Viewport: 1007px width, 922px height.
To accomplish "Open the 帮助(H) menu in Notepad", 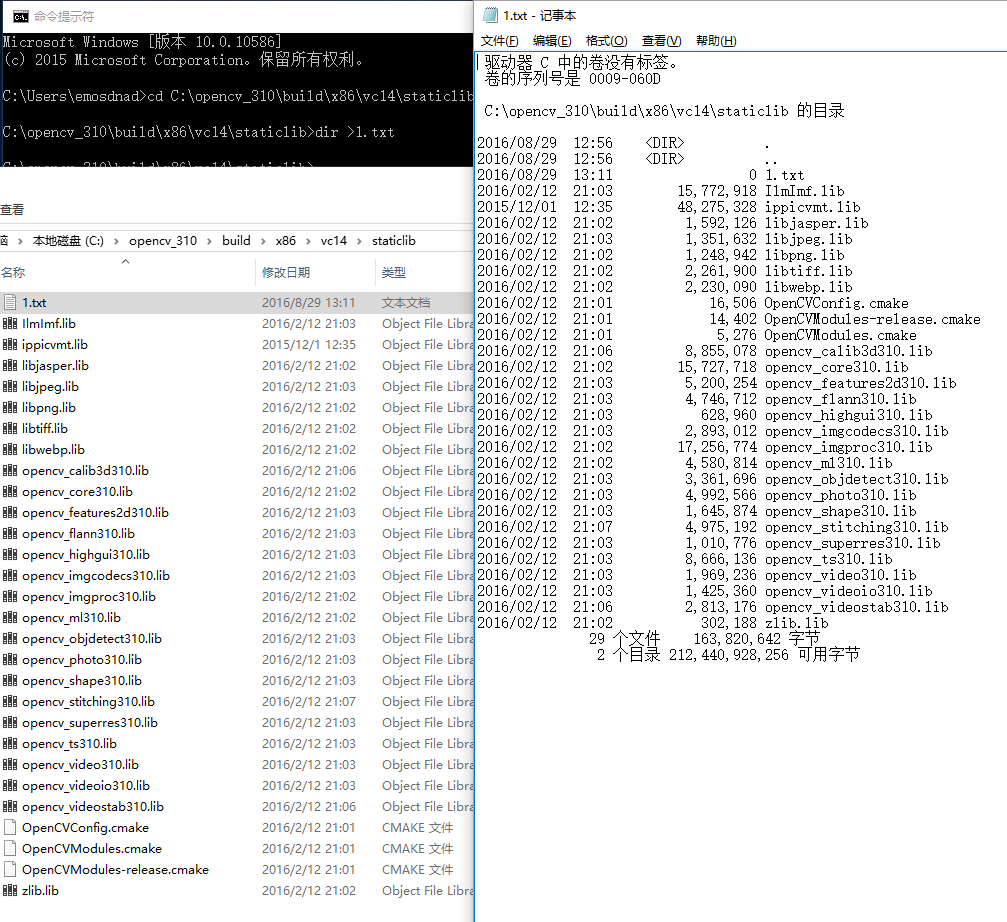I will tap(716, 41).
